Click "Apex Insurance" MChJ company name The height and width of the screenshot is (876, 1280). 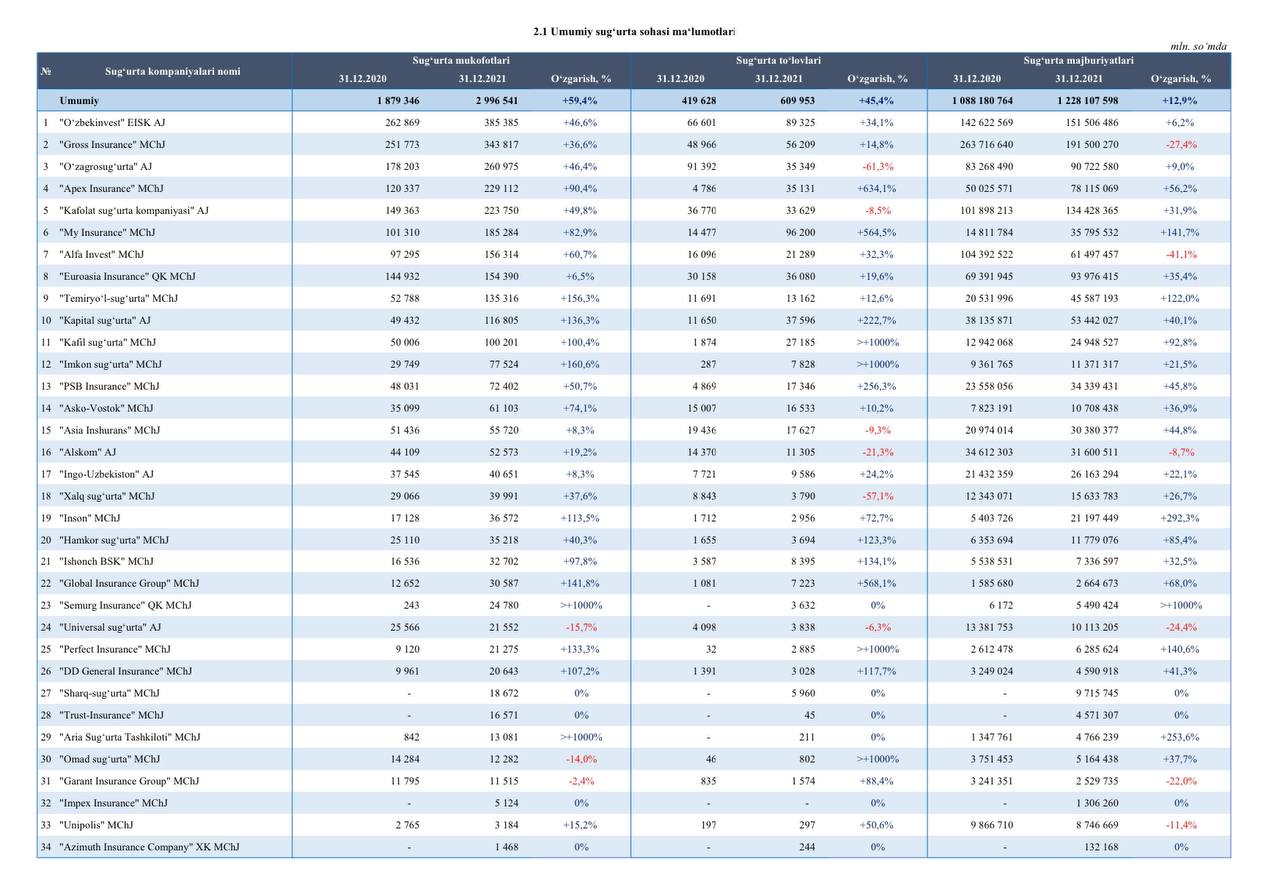pyautogui.click(x=111, y=189)
